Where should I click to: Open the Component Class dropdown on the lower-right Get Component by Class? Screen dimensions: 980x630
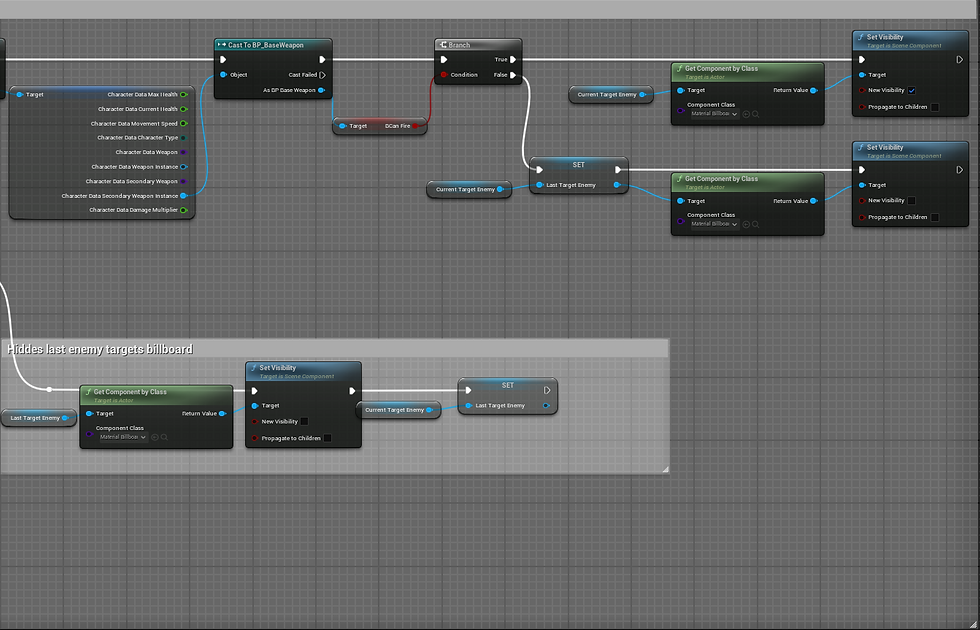[x=714, y=223]
